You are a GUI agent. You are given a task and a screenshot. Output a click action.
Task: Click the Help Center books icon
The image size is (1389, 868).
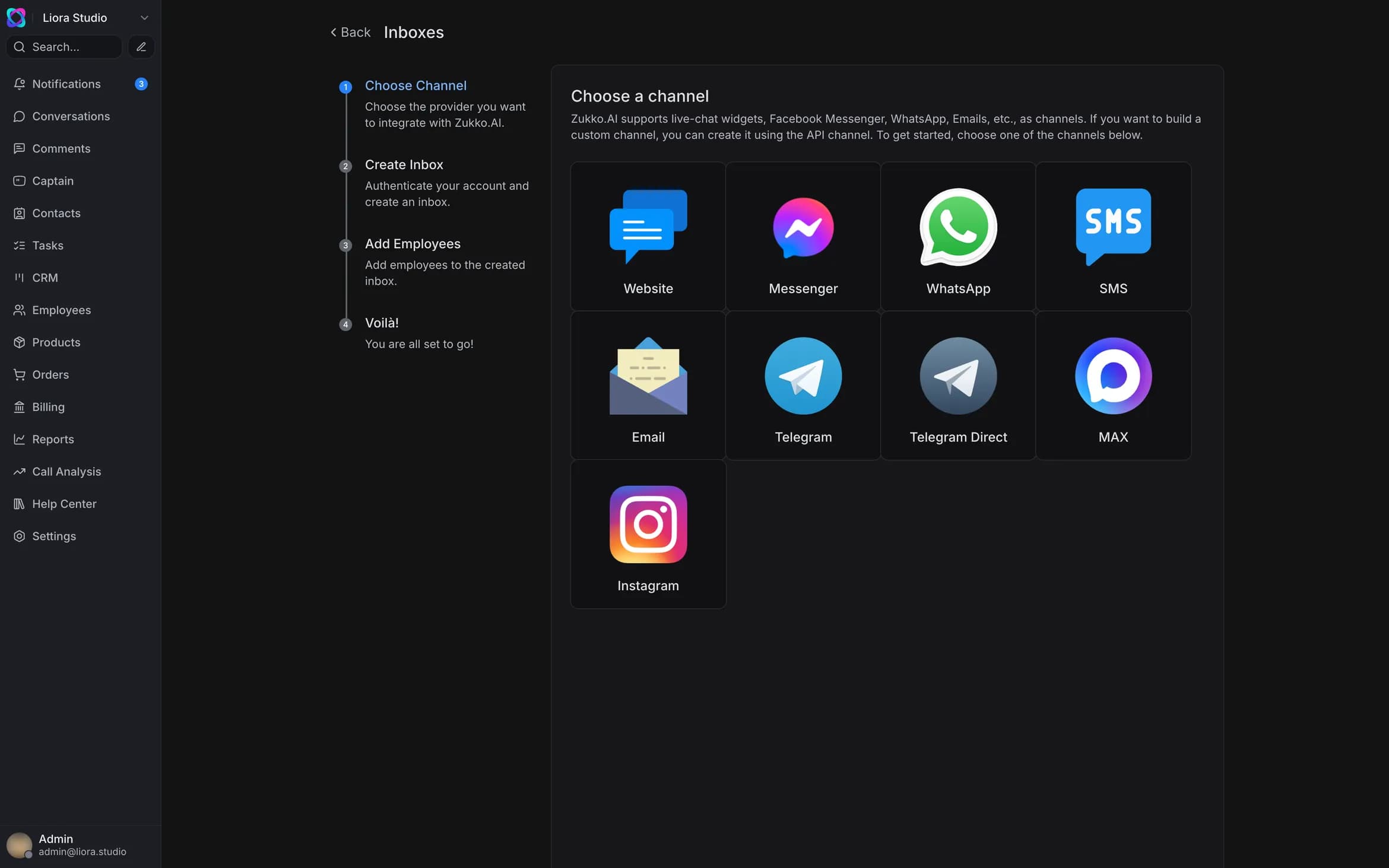point(20,504)
